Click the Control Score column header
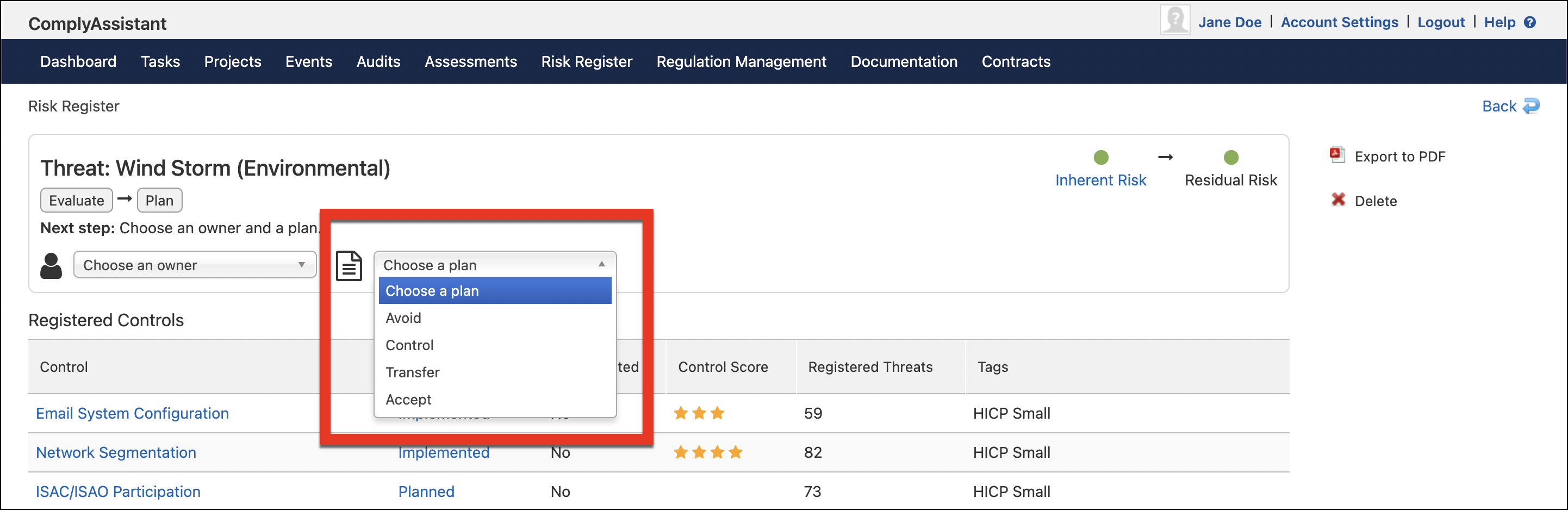1568x510 pixels. click(x=723, y=367)
